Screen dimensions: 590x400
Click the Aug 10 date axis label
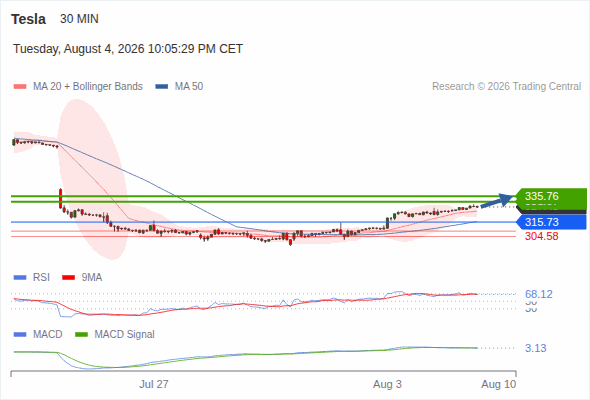click(x=499, y=384)
